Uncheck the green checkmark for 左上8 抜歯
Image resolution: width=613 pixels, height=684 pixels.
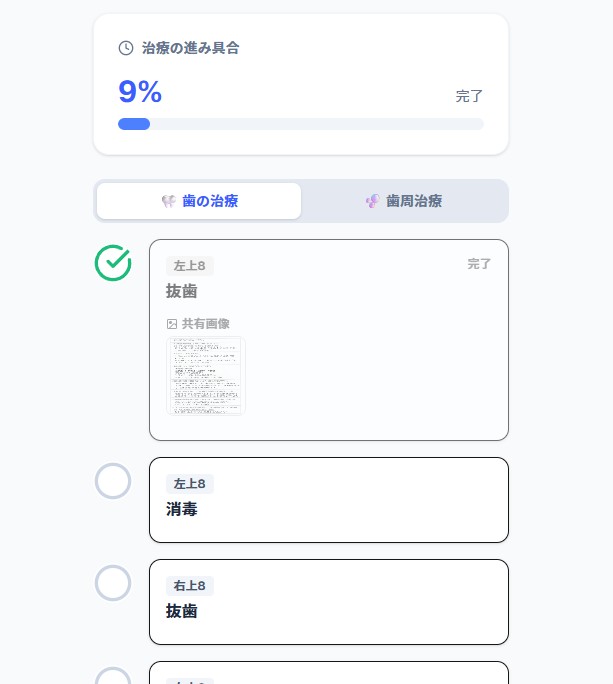113,262
